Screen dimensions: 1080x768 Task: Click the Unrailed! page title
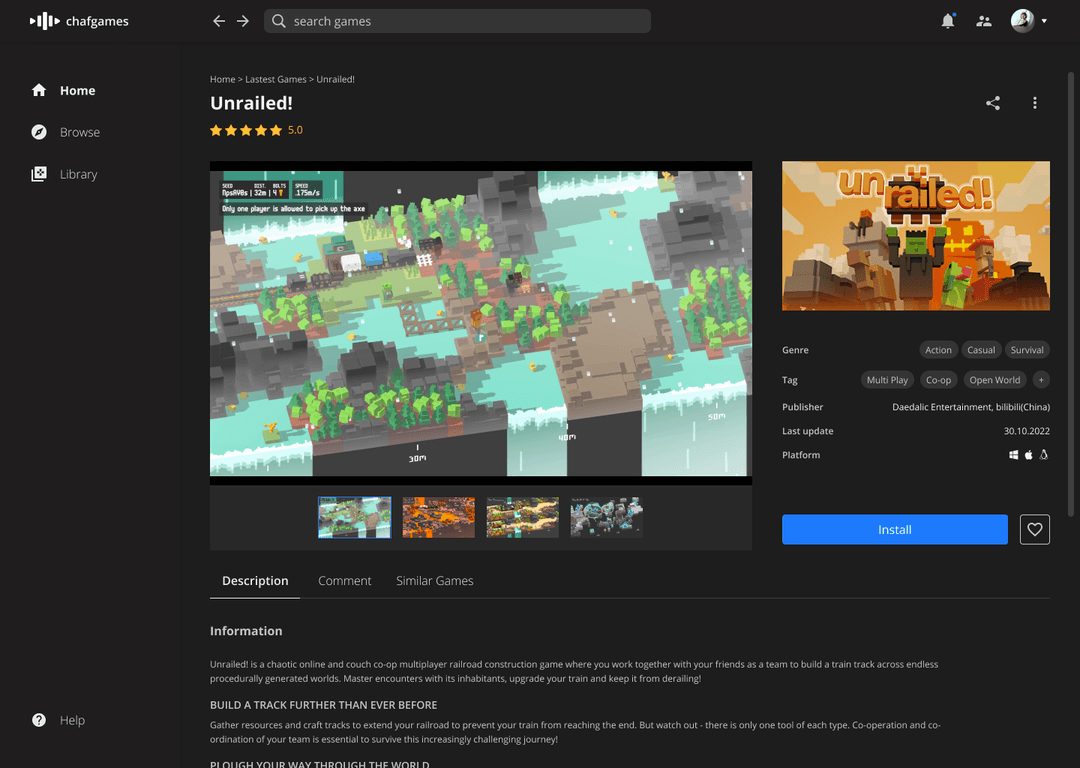coord(251,103)
